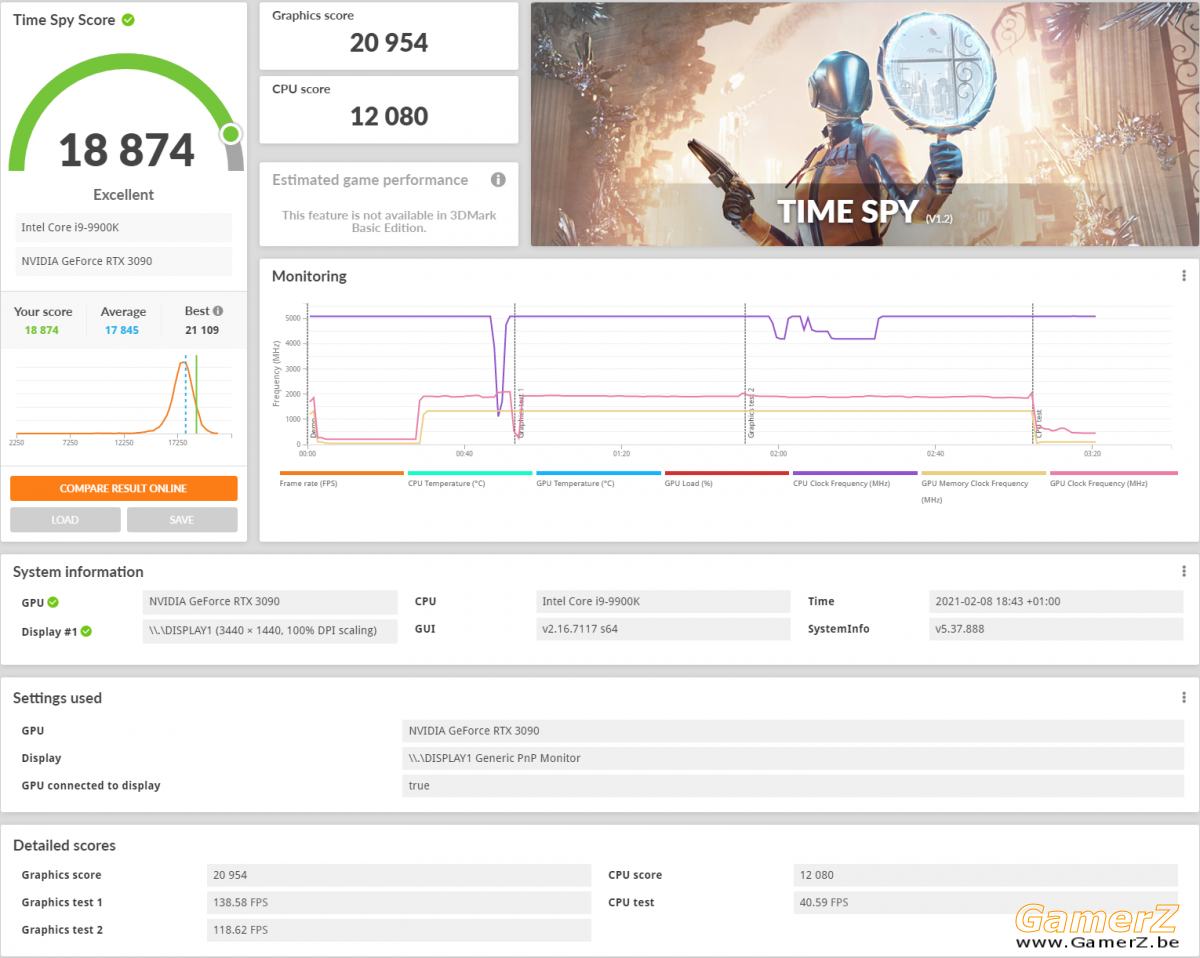
Task: Toggle the CPU Clock Frequency legend series
Action: (x=855, y=481)
